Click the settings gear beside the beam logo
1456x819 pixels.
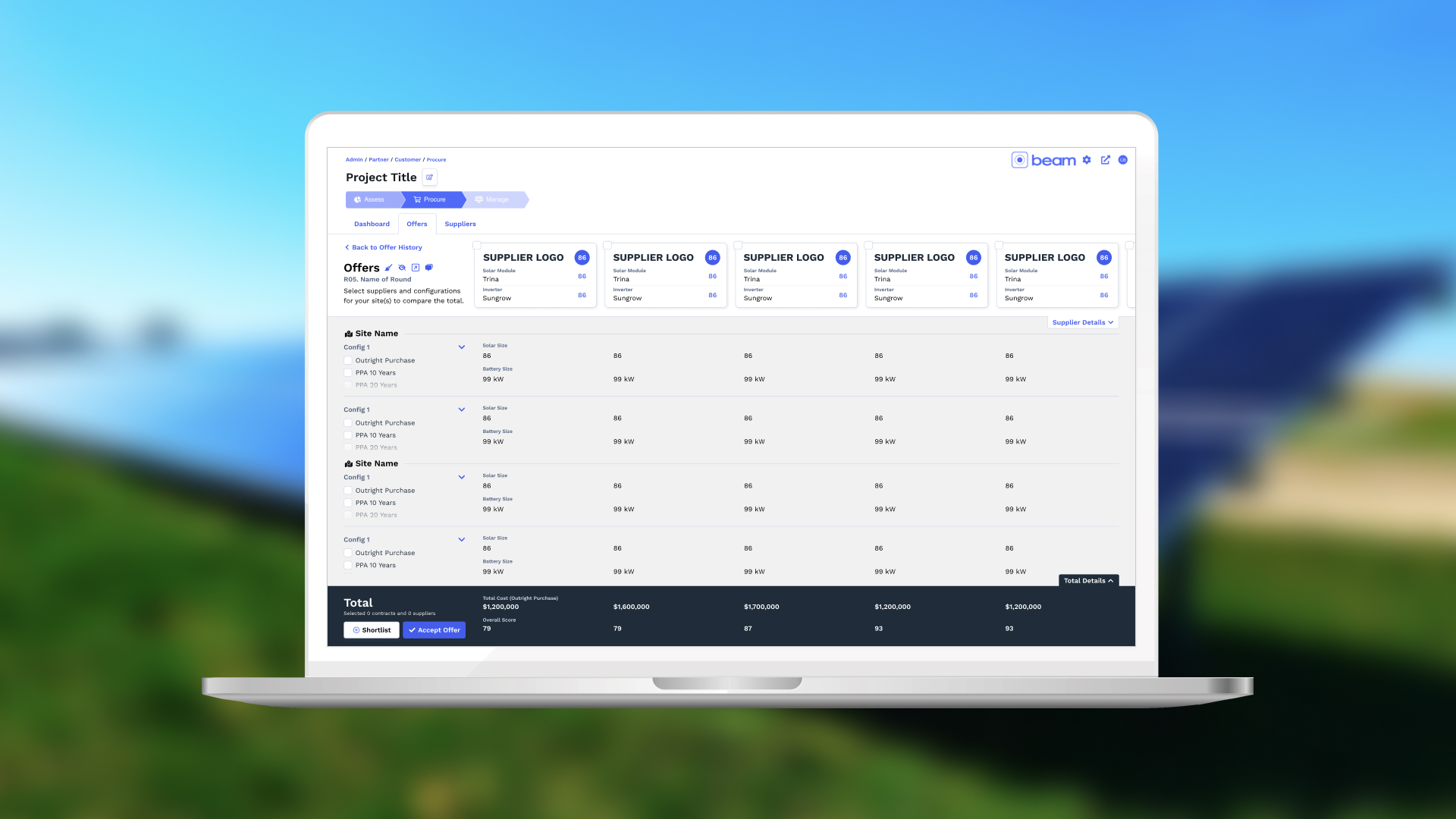[1087, 160]
